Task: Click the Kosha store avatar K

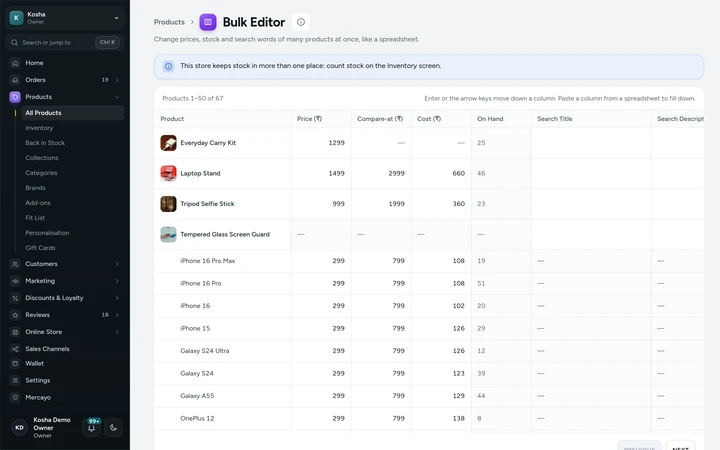Action: 17,18
